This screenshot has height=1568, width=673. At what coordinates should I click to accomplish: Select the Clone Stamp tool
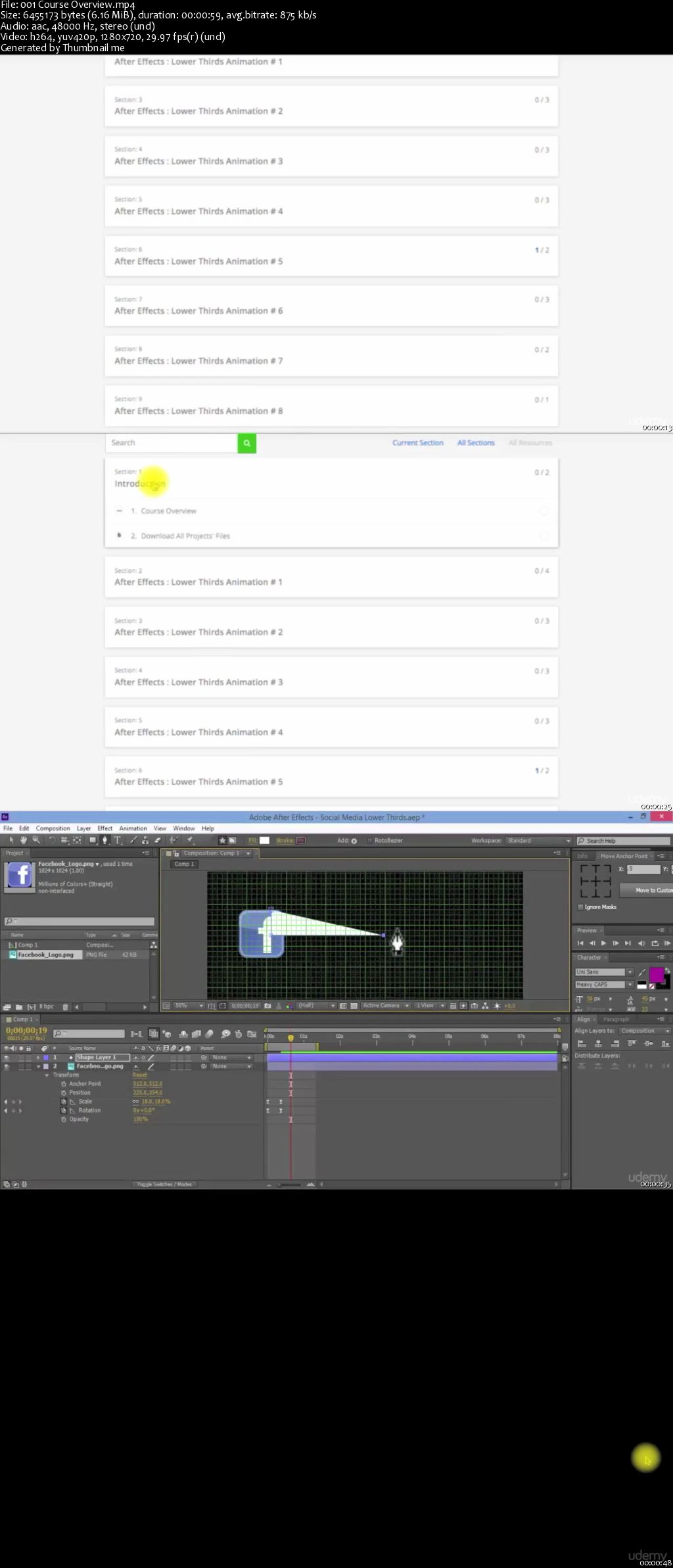click(145, 840)
